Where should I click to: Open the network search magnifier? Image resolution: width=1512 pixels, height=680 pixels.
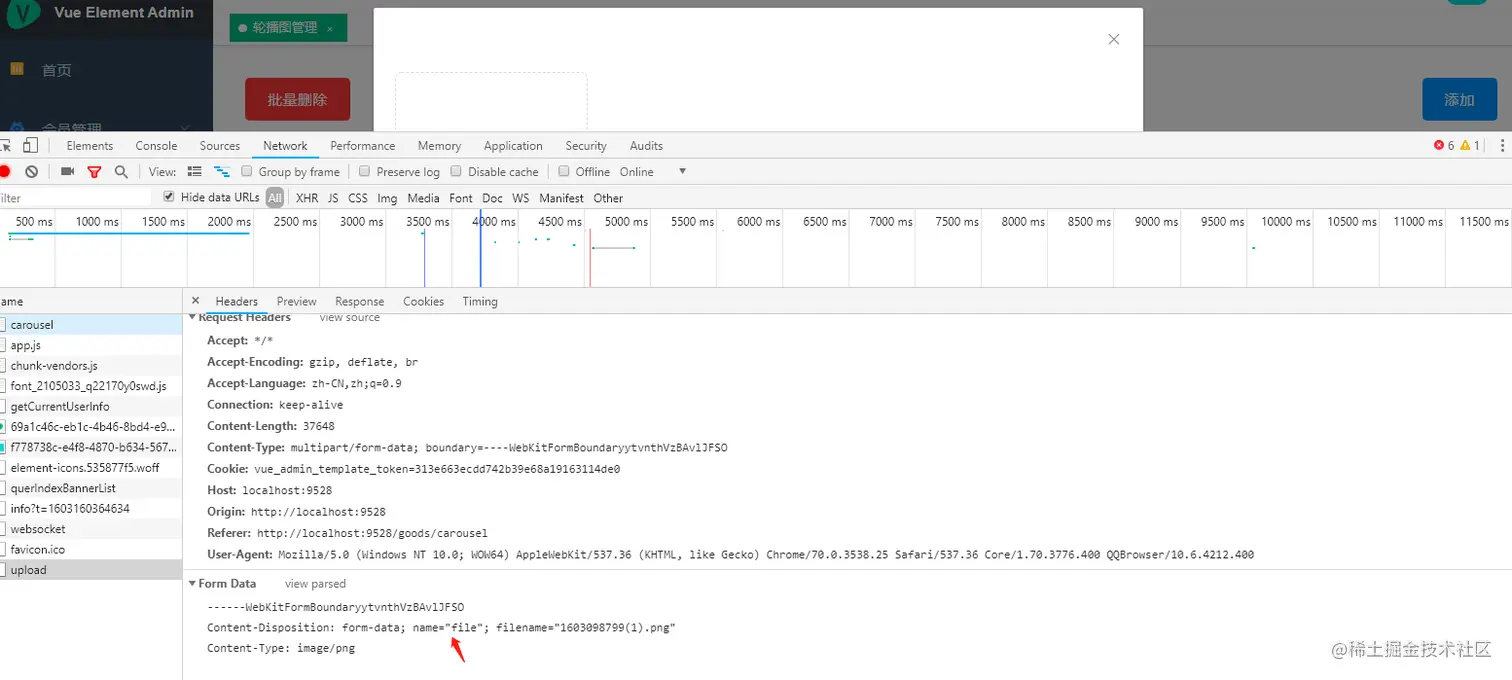point(121,172)
